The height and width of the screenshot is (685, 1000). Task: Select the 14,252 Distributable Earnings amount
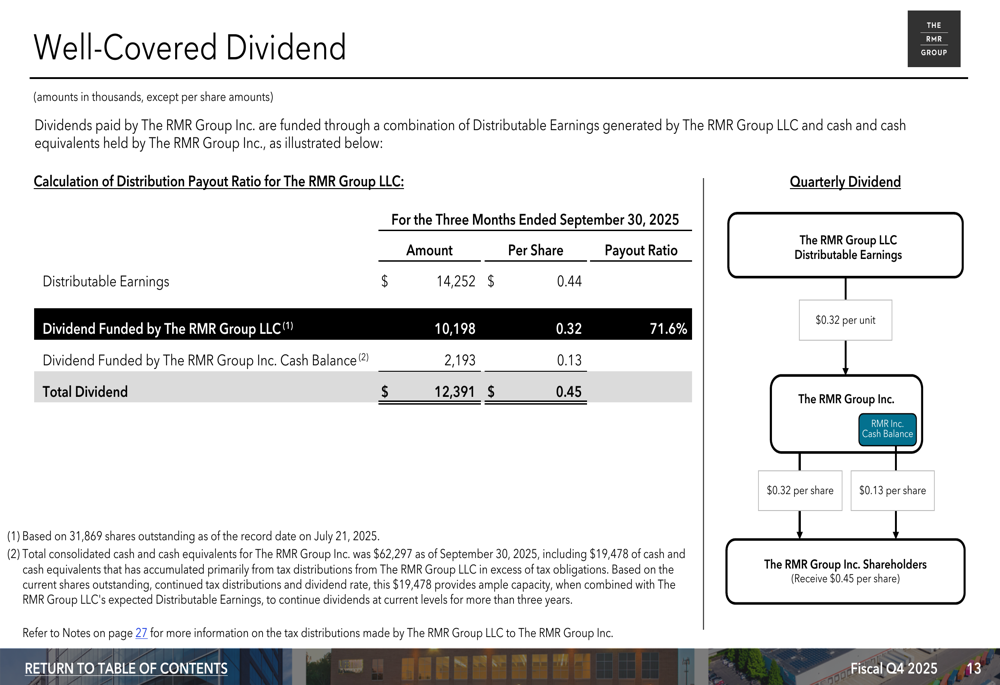click(x=455, y=282)
